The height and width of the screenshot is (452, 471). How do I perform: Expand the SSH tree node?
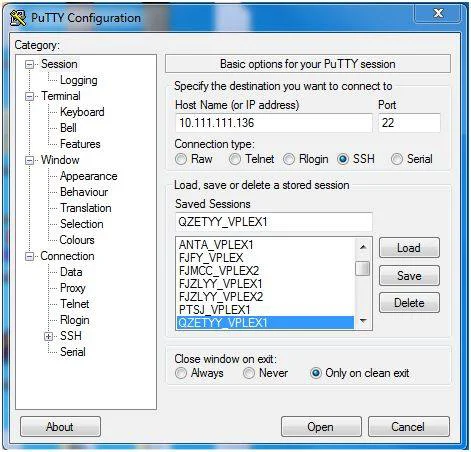(49, 336)
